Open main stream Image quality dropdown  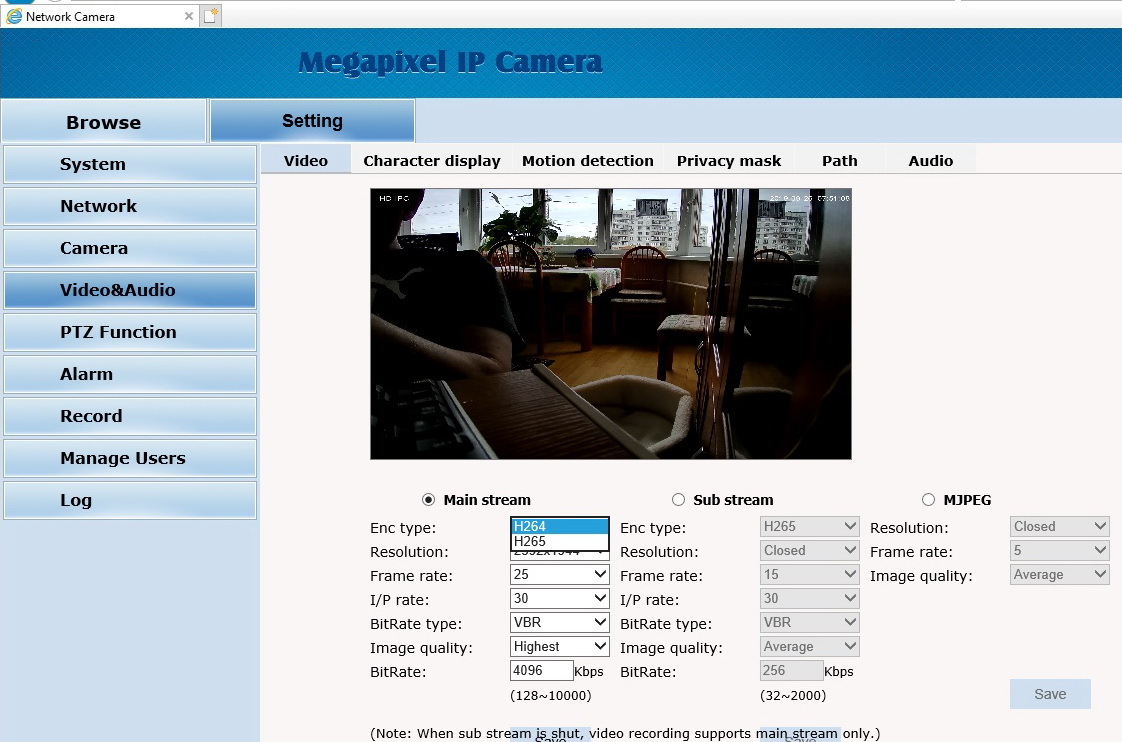[x=559, y=647]
